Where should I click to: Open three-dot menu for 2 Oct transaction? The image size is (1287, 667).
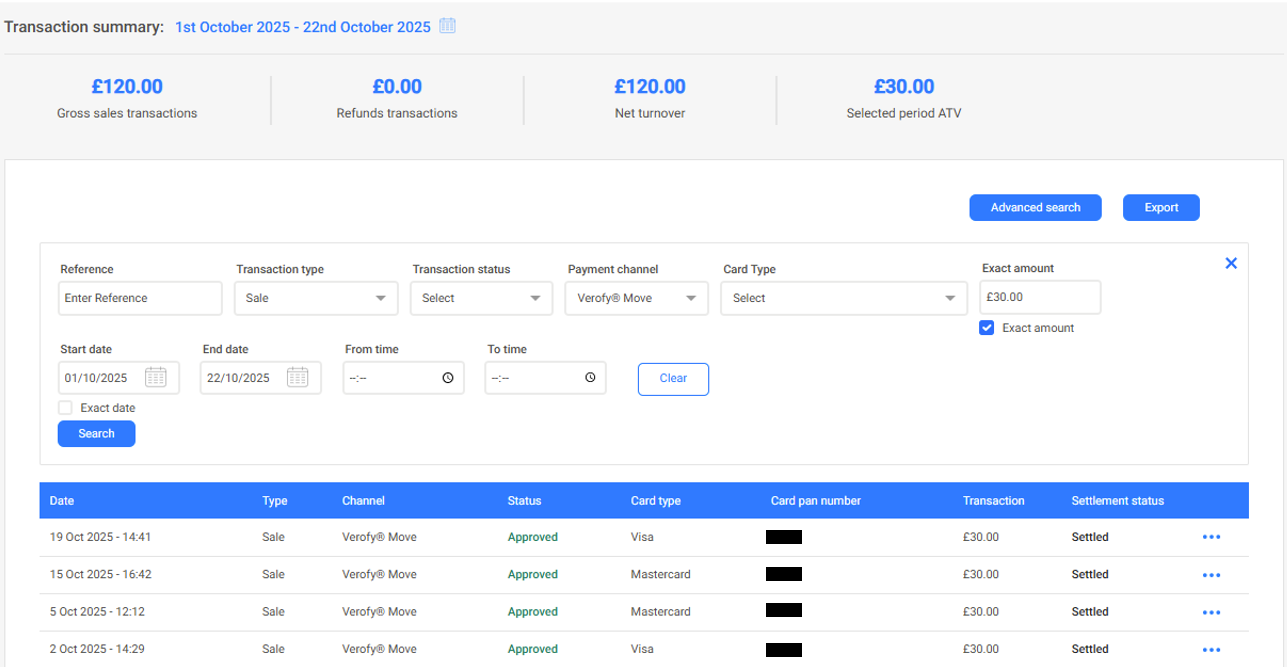[1211, 650]
